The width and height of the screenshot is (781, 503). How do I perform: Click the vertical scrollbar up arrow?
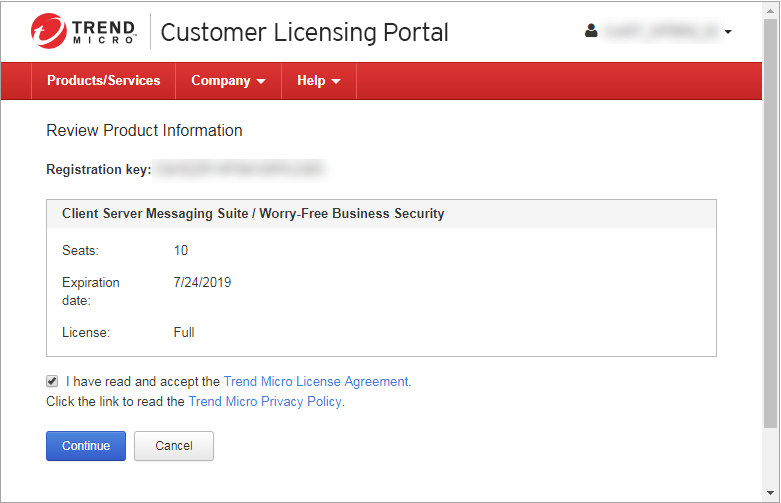pos(770,9)
